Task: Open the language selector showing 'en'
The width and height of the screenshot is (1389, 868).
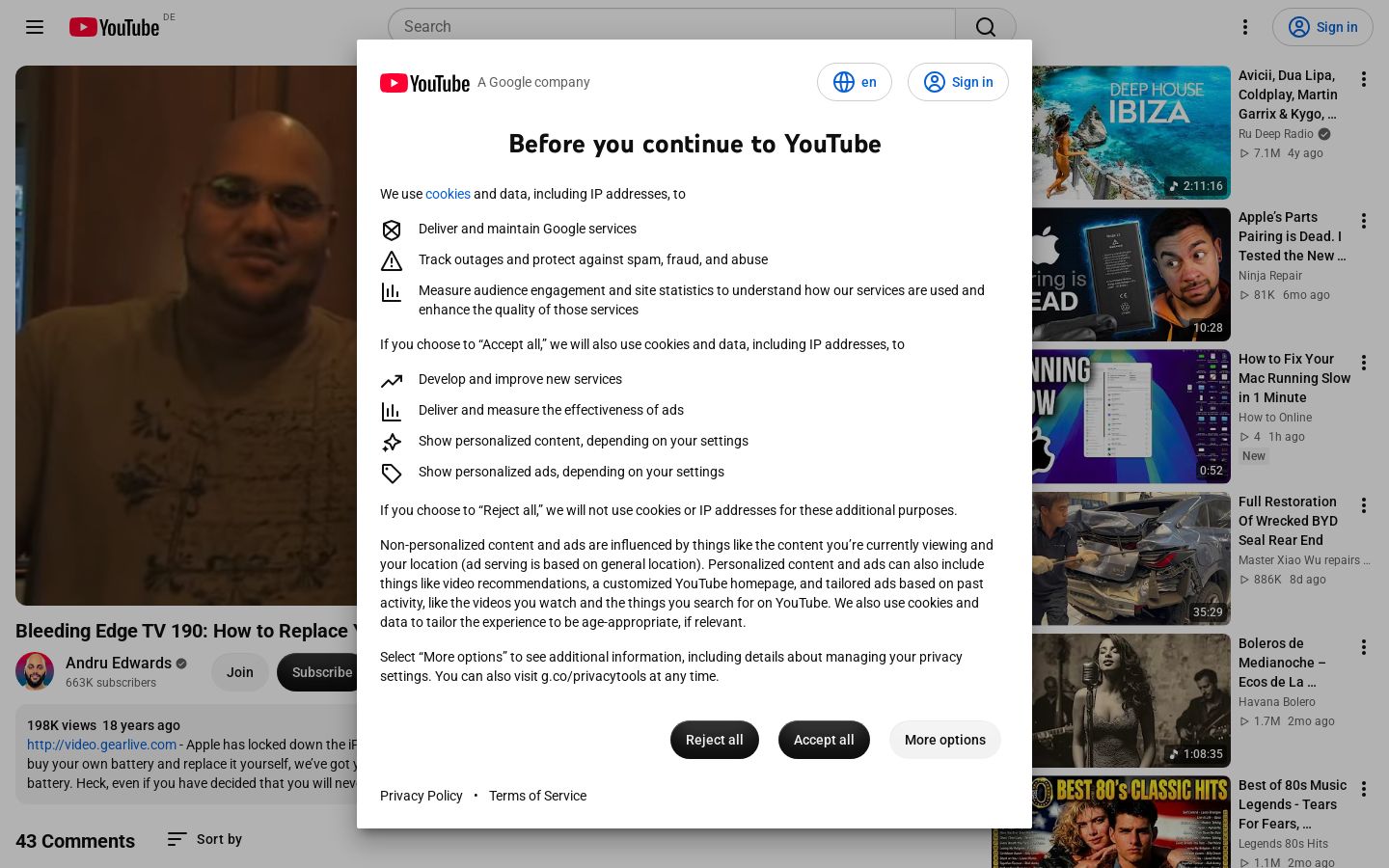Action: 855,82
